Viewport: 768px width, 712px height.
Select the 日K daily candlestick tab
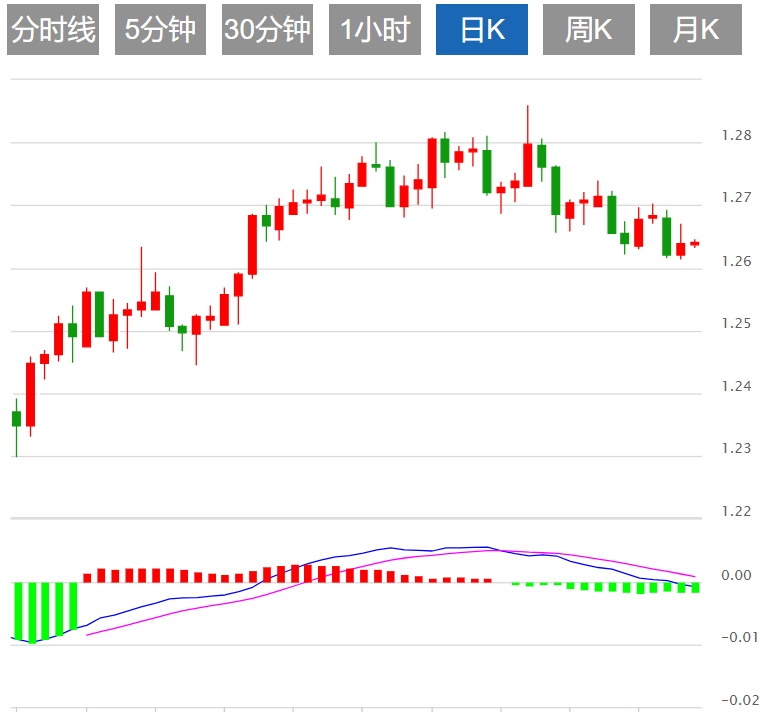(x=482, y=29)
